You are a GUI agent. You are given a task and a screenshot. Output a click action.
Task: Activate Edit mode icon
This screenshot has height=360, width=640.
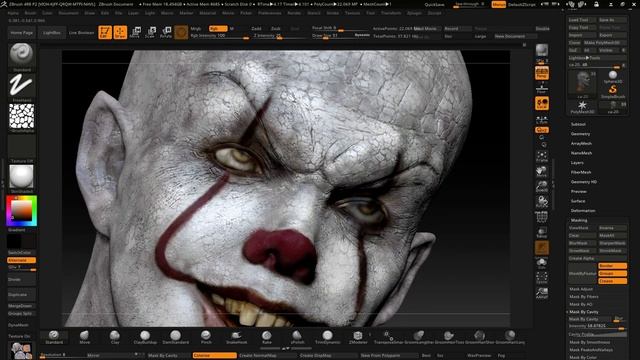[105, 32]
